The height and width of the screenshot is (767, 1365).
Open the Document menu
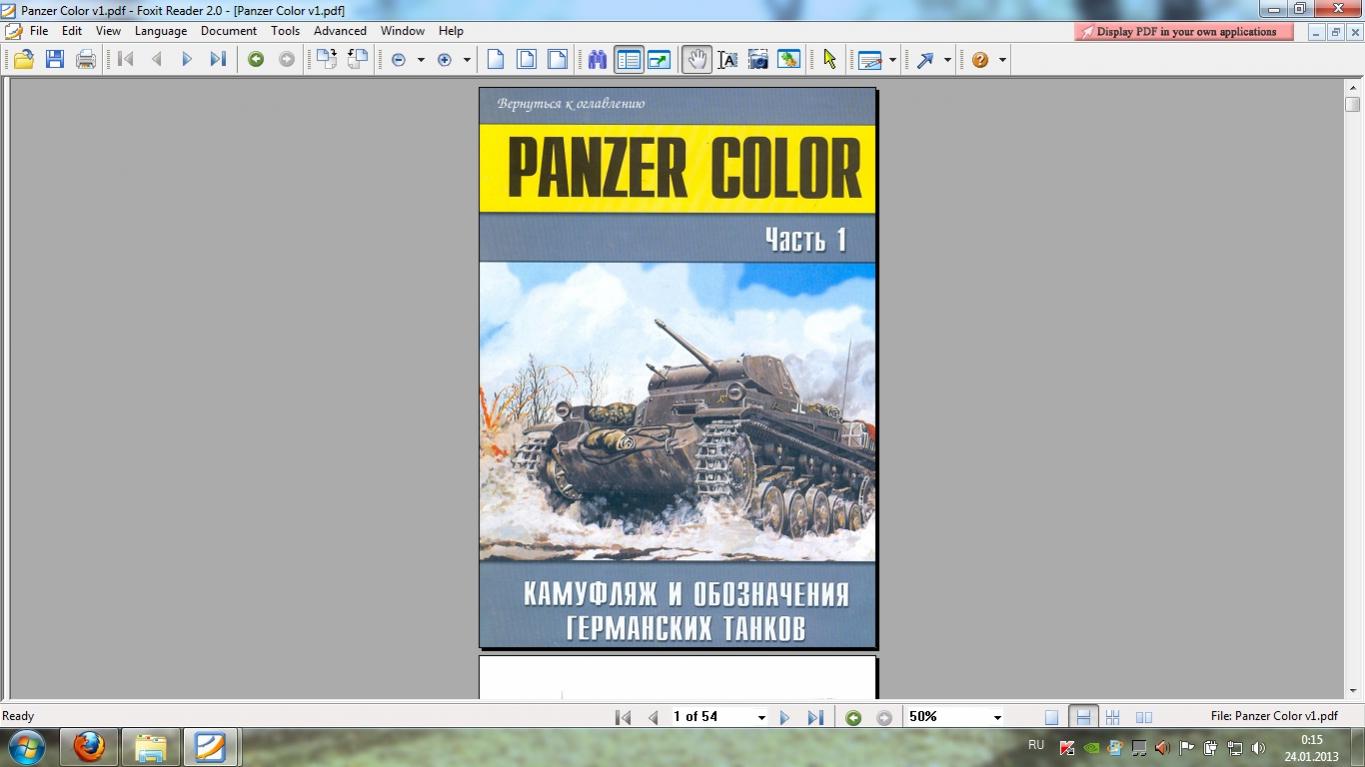tap(229, 31)
